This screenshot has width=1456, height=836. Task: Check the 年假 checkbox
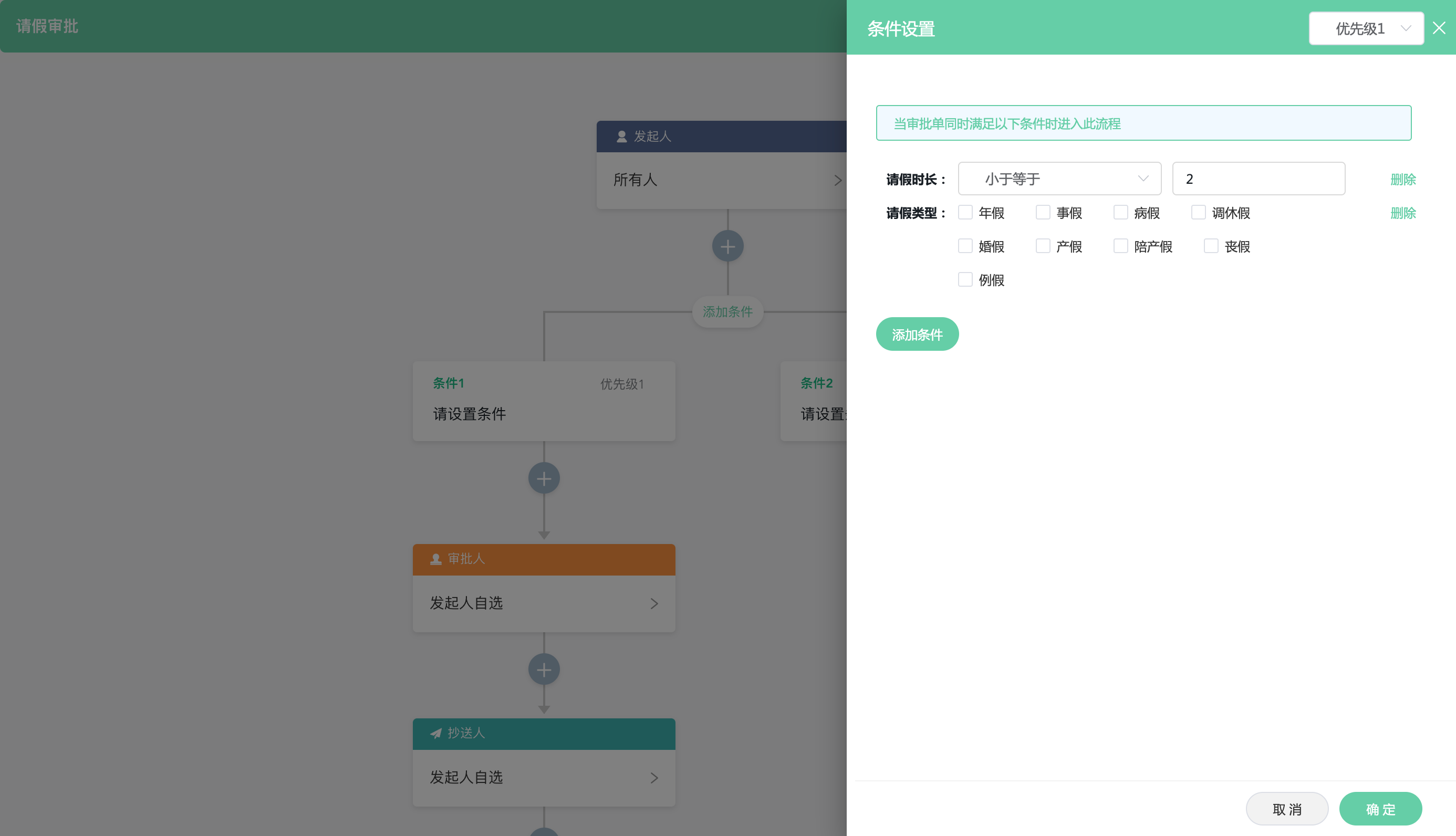coord(965,213)
